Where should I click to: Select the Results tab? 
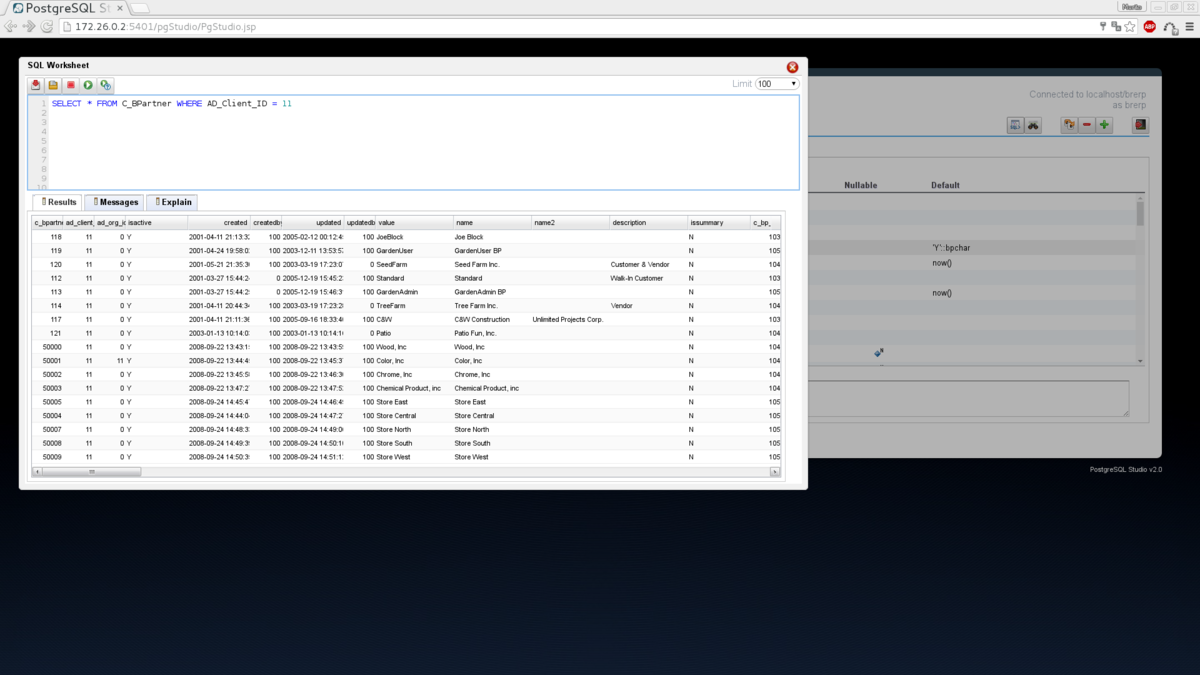tap(58, 202)
